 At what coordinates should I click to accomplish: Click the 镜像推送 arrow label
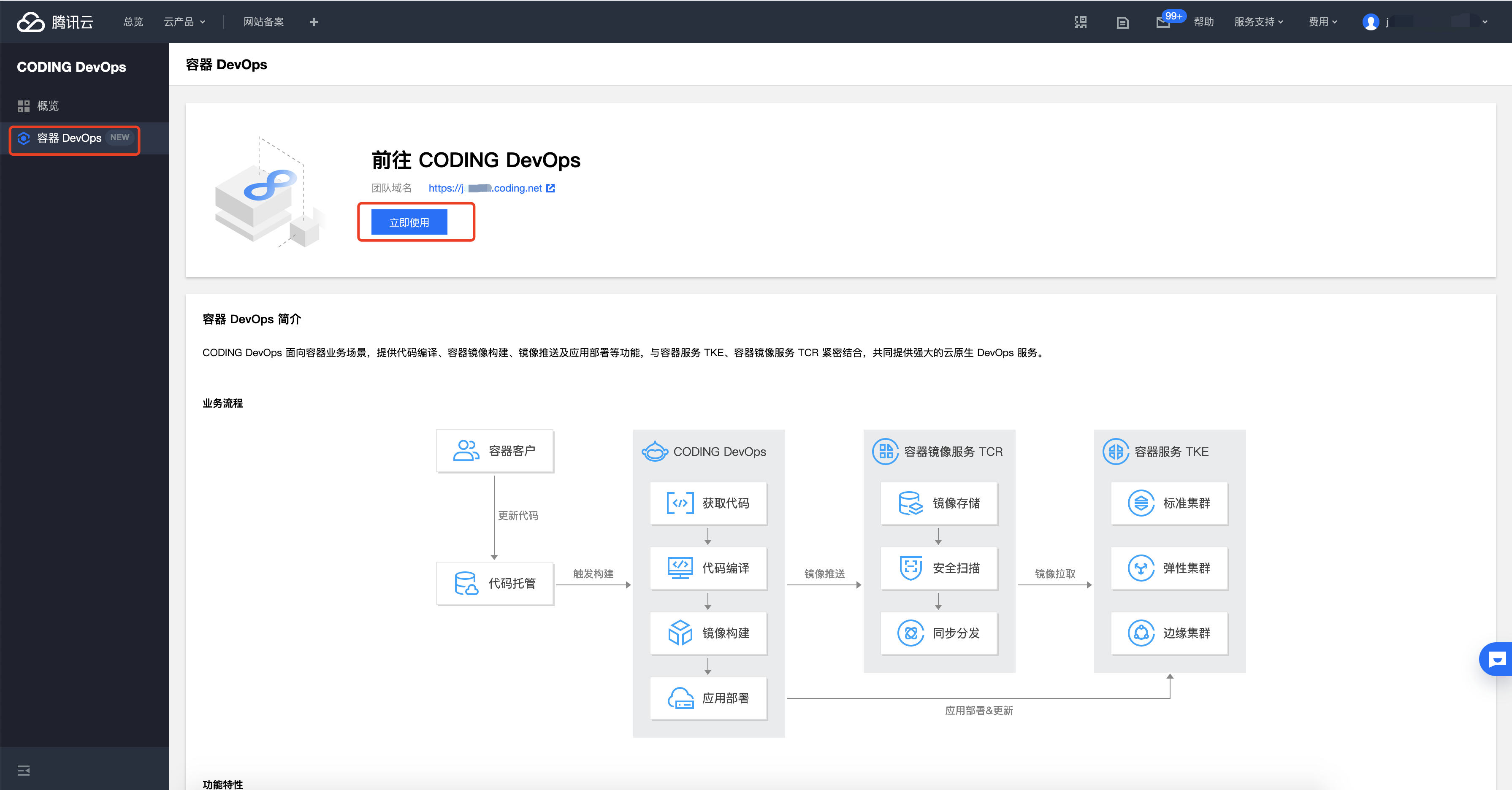[x=824, y=574]
